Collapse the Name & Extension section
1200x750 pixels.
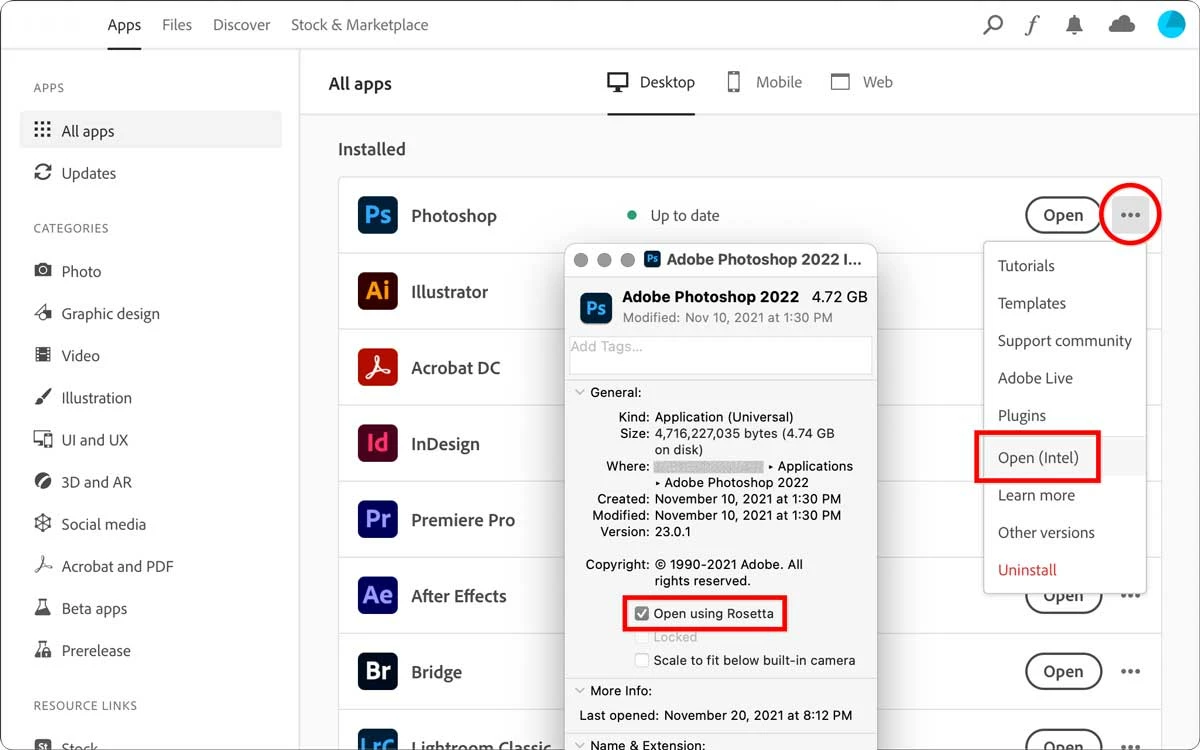580,745
